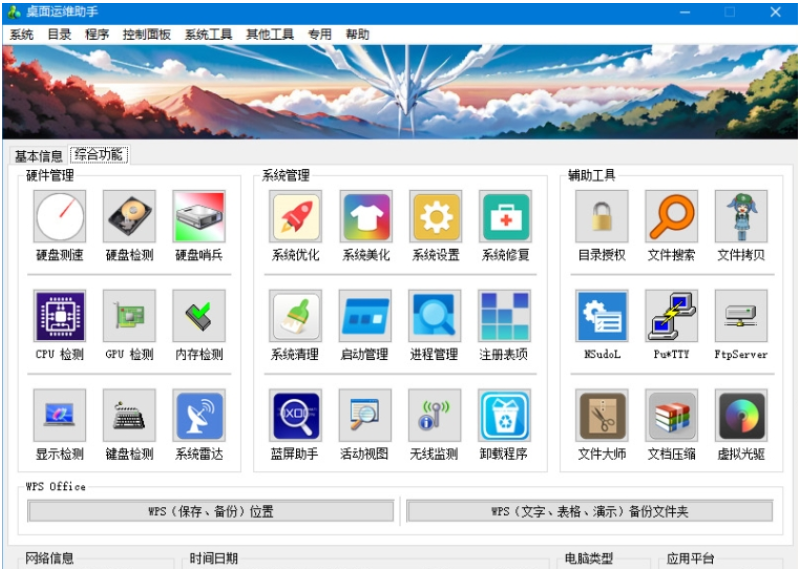The image size is (799, 576).
Task: Click the 卸载程序 uninstall bin icon
Action: pyautogui.click(x=505, y=415)
